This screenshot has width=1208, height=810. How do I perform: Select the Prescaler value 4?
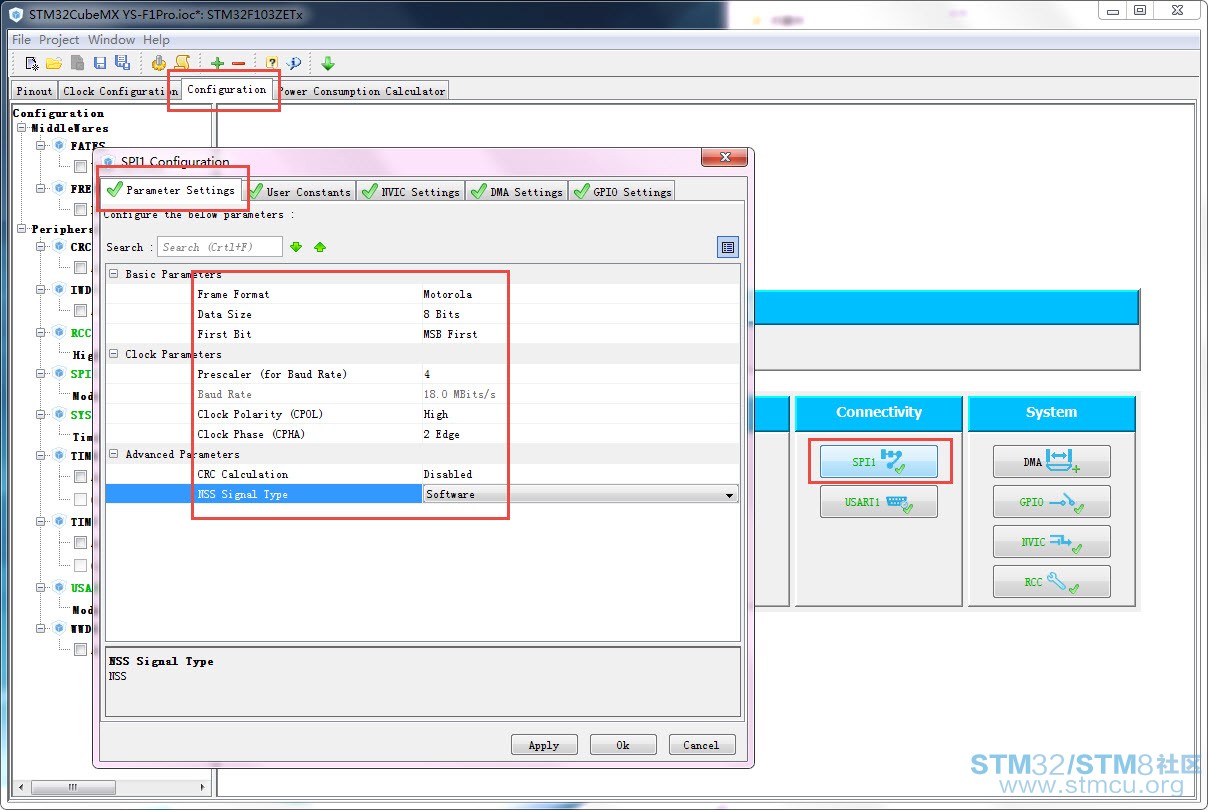427,374
